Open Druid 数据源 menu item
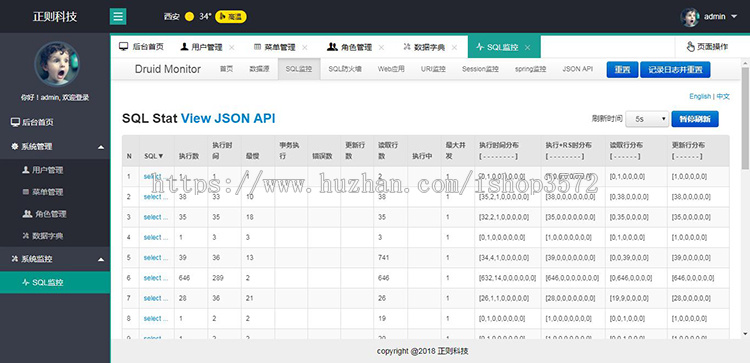This screenshot has width=750, height=363. (x=259, y=69)
